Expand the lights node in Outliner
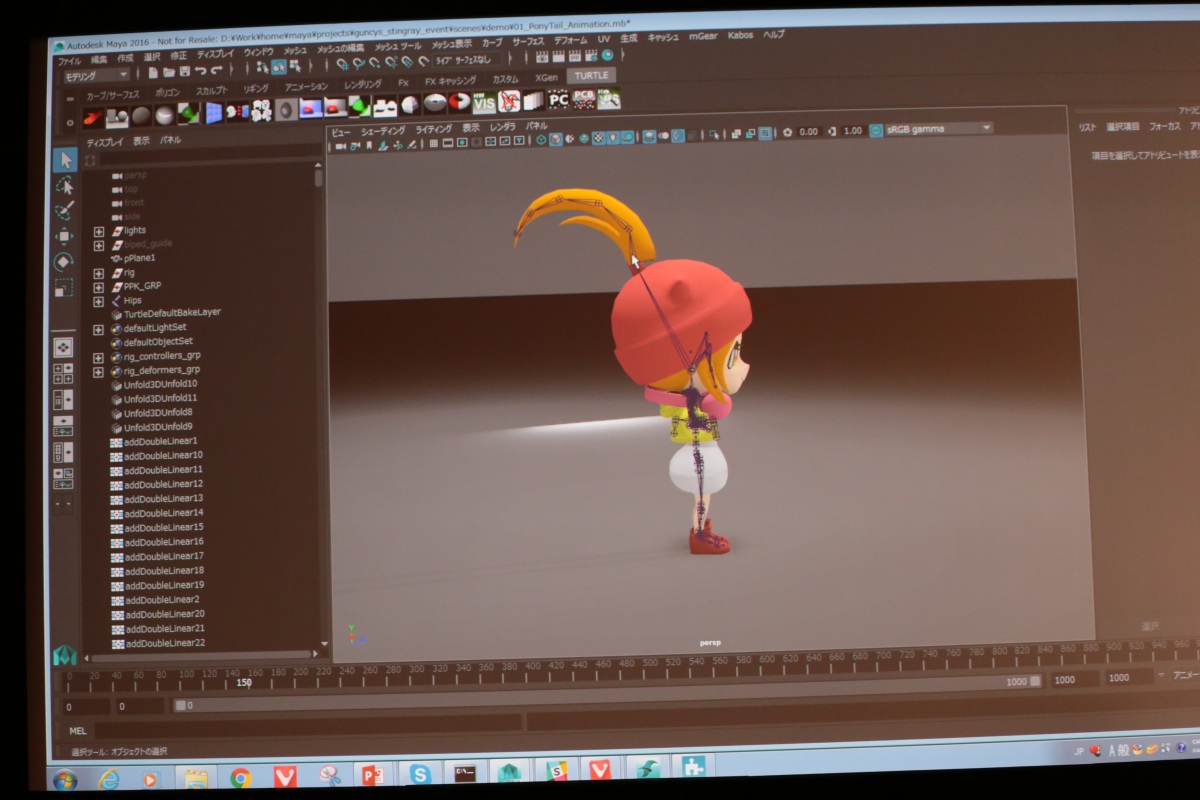Image resolution: width=1200 pixels, height=800 pixels. click(99, 231)
